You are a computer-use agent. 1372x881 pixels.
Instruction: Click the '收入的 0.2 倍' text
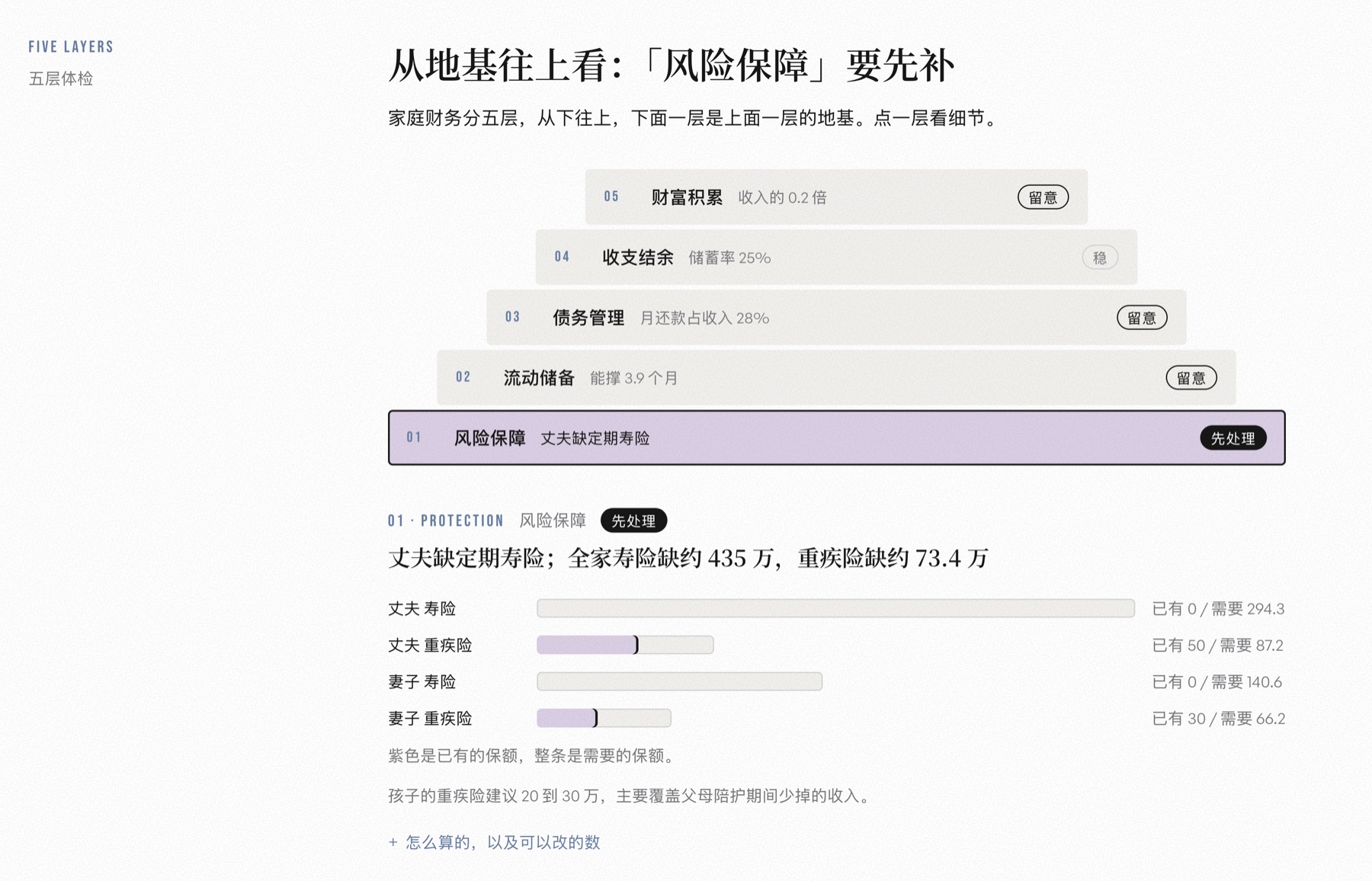click(782, 197)
